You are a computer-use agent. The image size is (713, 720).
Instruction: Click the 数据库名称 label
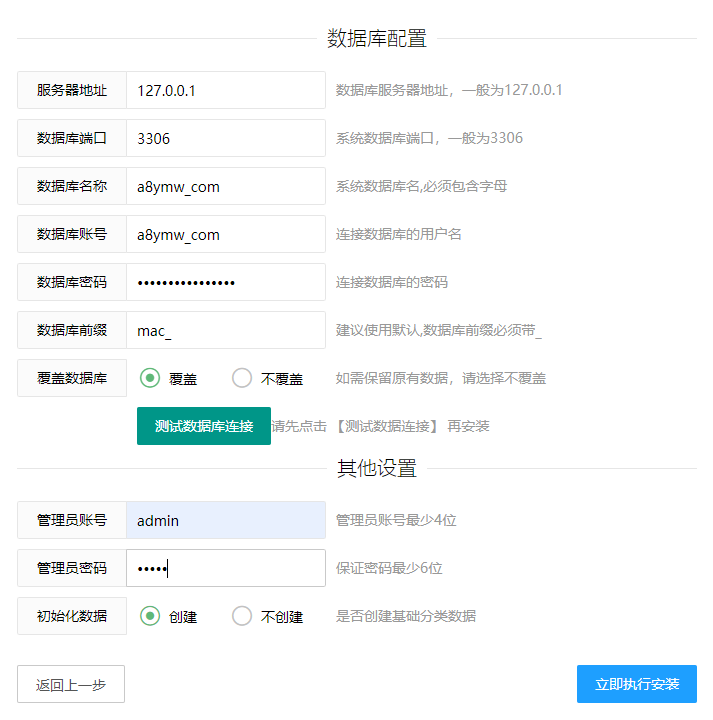coord(72,186)
